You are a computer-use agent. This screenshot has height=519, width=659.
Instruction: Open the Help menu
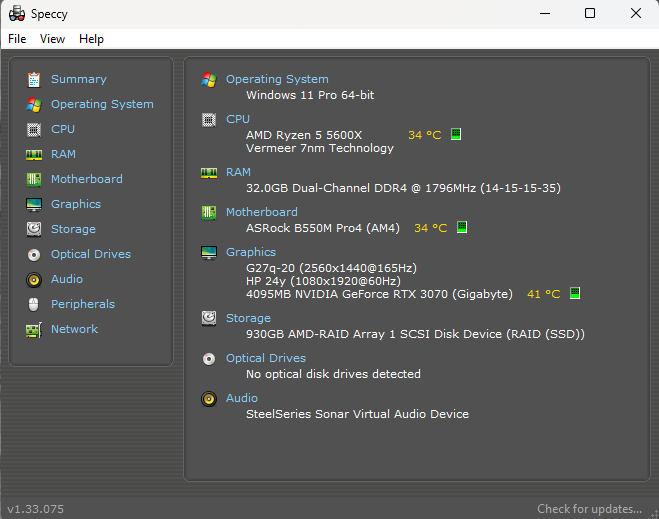[x=91, y=39]
